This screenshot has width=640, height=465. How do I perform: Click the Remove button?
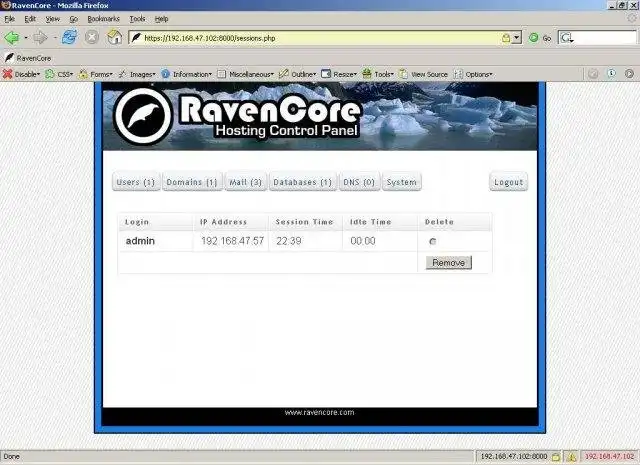point(449,263)
